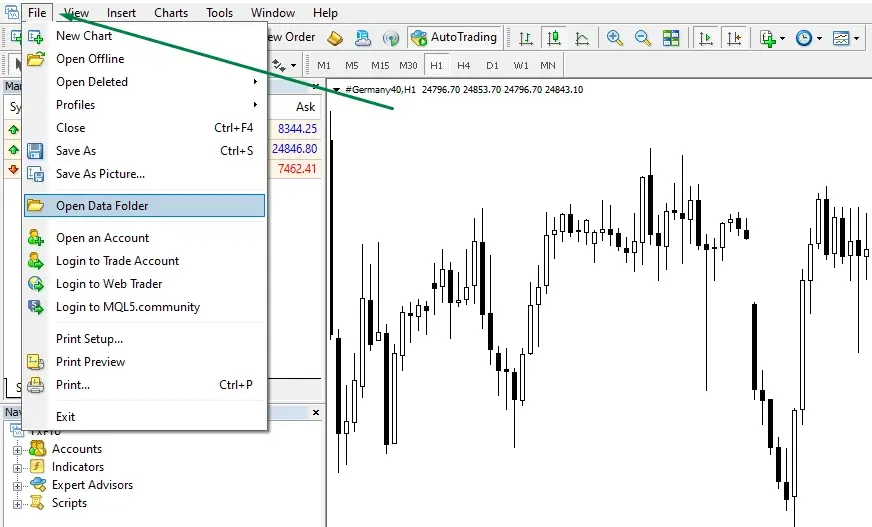
Task: Click the cloud hosting toolbar icon
Action: (x=363, y=38)
